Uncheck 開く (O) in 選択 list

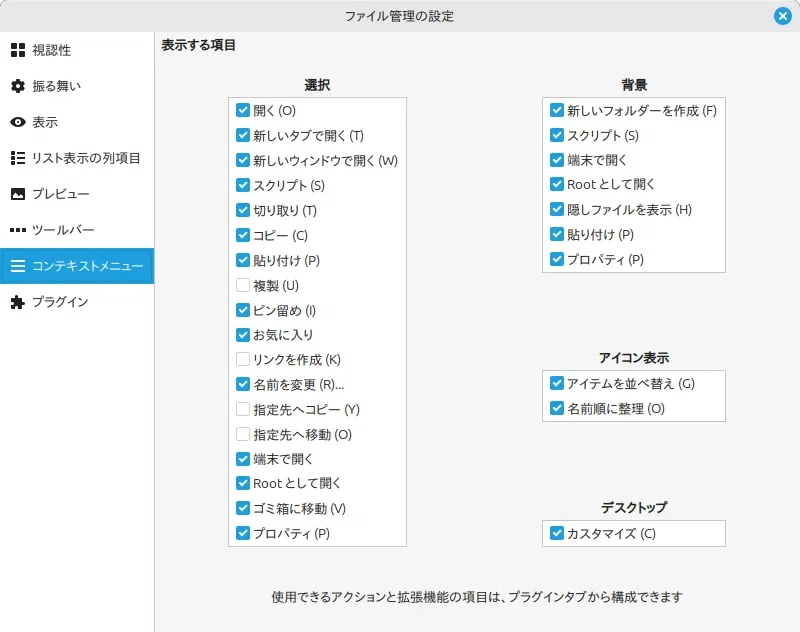point(243,110)
